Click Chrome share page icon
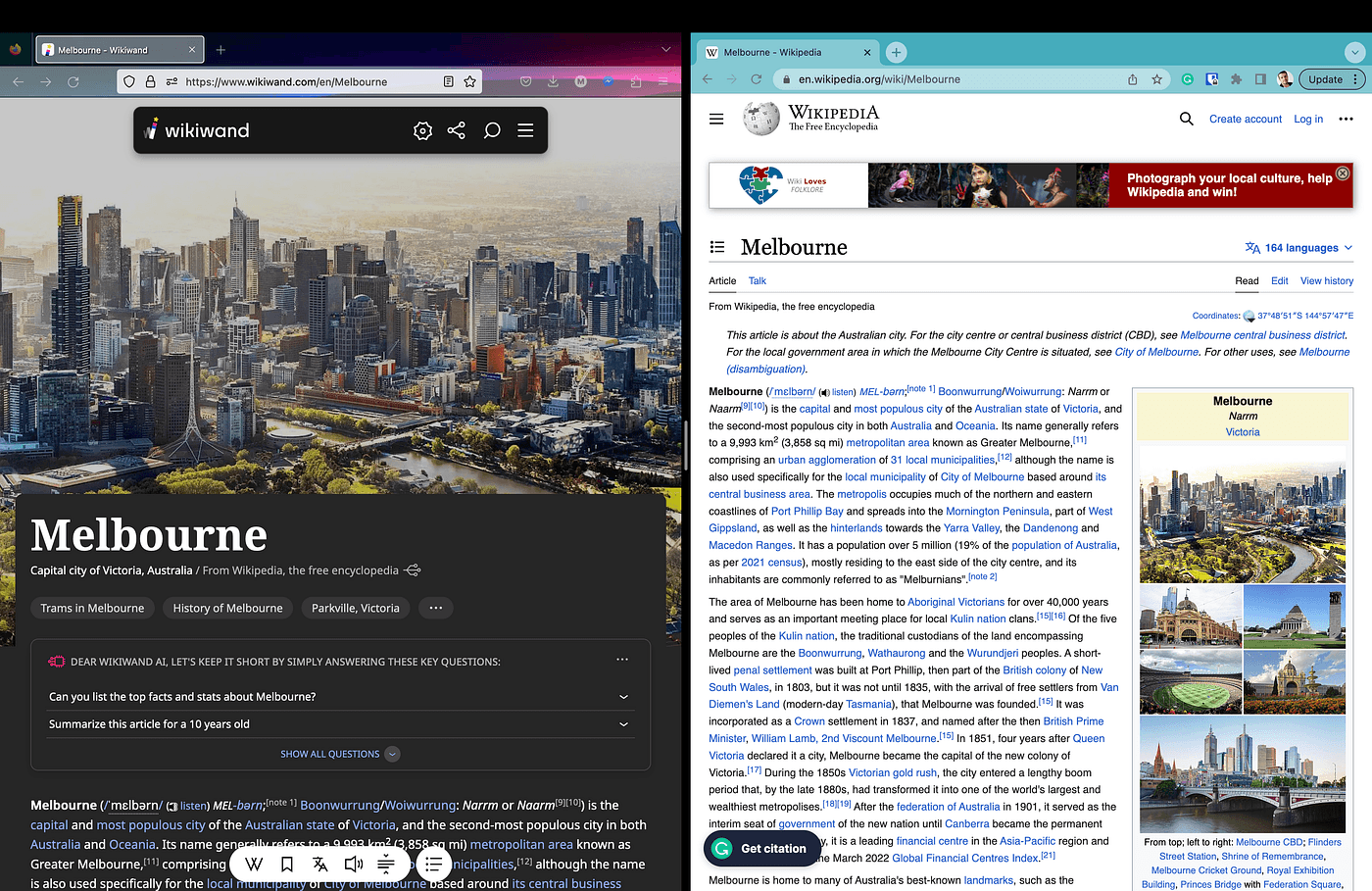Viewport: 1372px width, 891px height. pos(1132,79)
